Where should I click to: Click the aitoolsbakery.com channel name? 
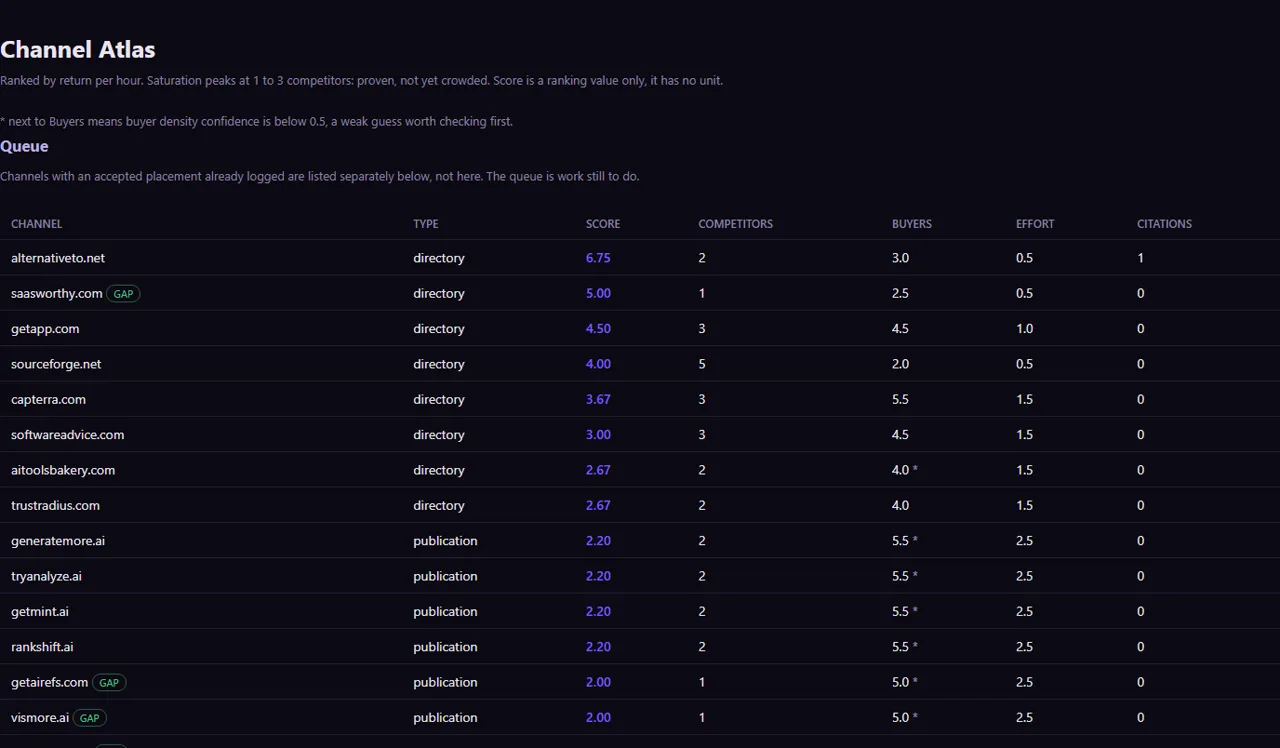(x=63, y=470)
